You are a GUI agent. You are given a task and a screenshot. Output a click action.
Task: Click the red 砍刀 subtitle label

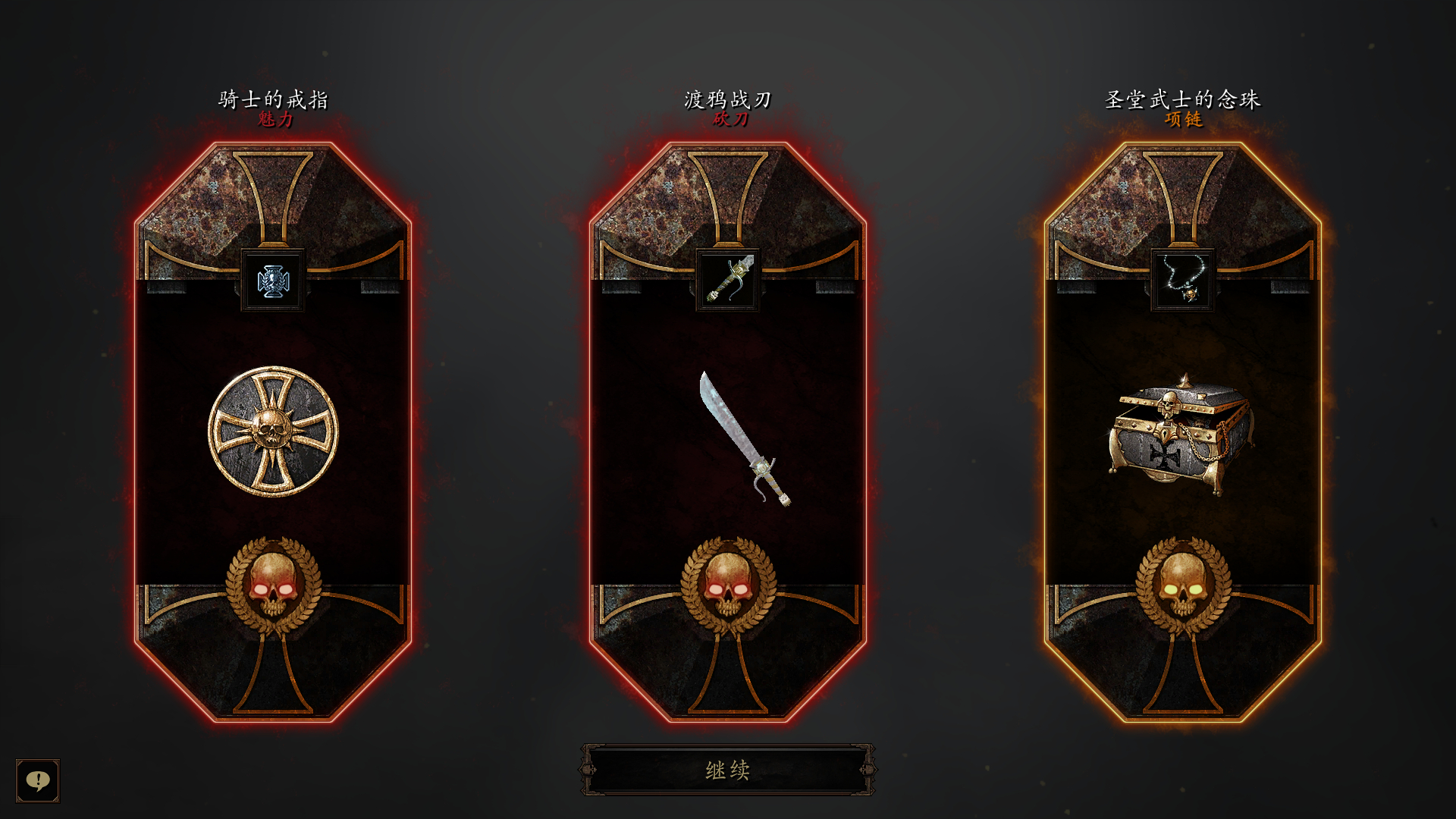(x=730, y=119)
